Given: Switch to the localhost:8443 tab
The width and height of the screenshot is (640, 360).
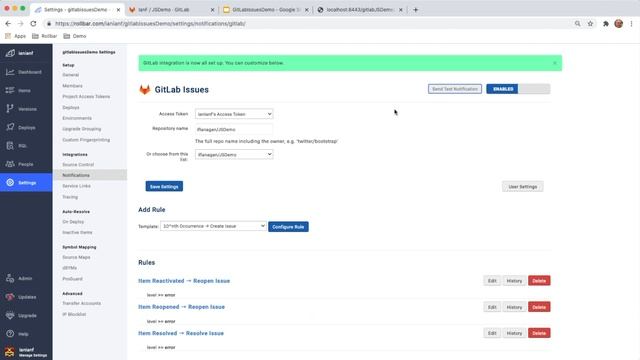Looking at the screenshot, I should click(360, 9).
